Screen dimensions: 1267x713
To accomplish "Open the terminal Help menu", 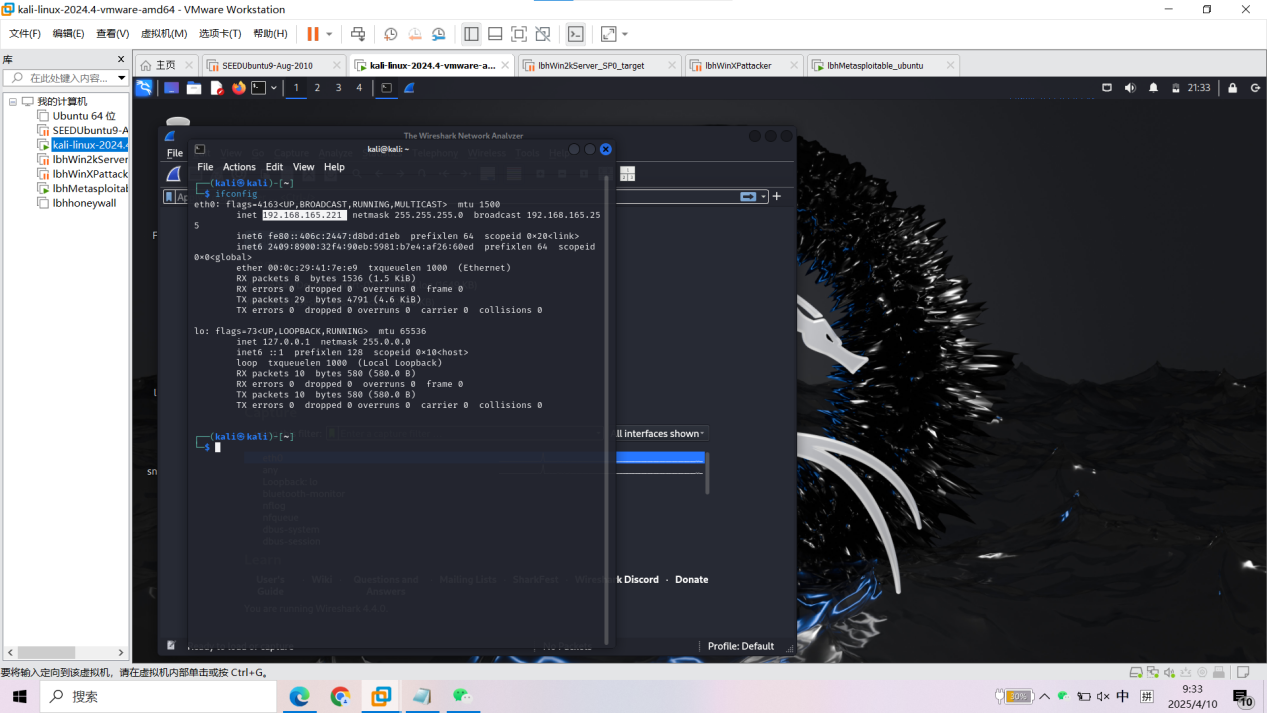I will point(334,167).
